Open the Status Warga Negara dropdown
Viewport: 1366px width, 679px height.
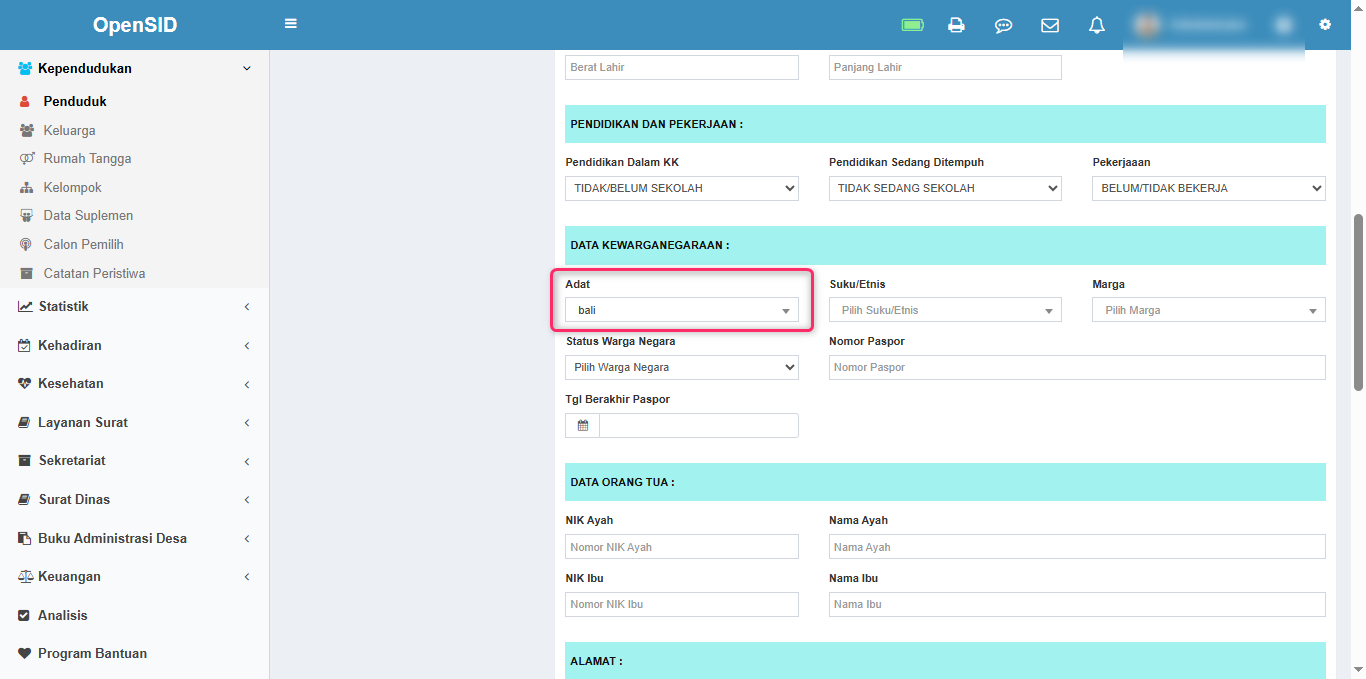point(682,368)
